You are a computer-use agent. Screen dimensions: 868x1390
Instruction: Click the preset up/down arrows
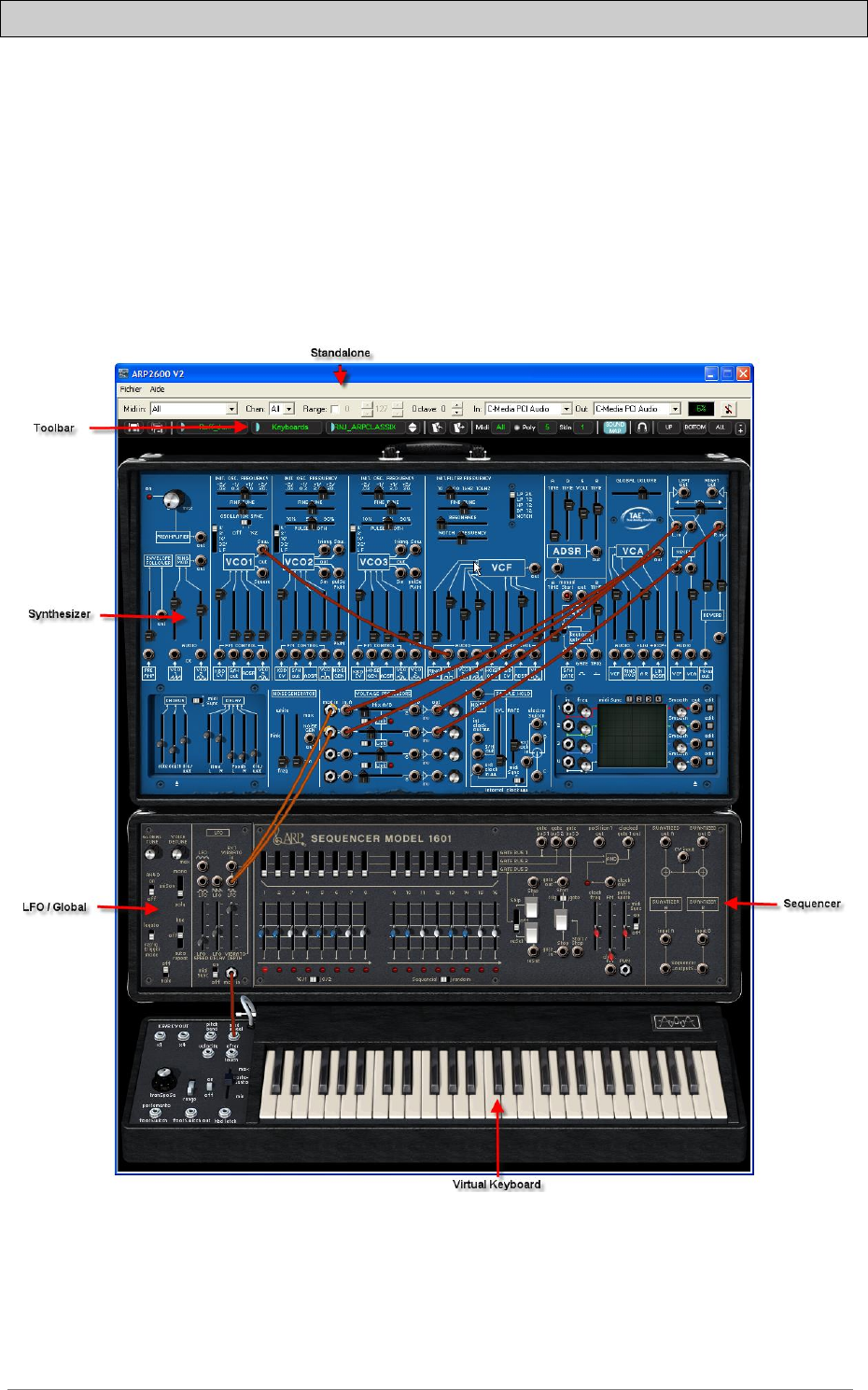tap(413, 428)
